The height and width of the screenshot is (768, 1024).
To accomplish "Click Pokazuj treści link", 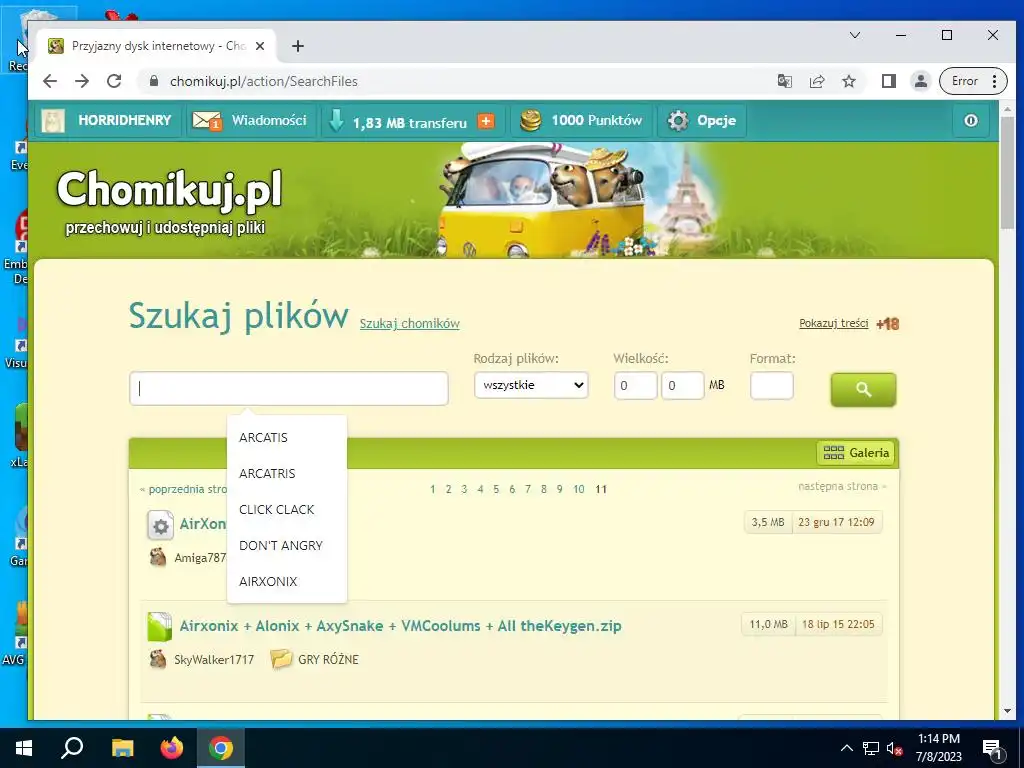I will 834,323.
